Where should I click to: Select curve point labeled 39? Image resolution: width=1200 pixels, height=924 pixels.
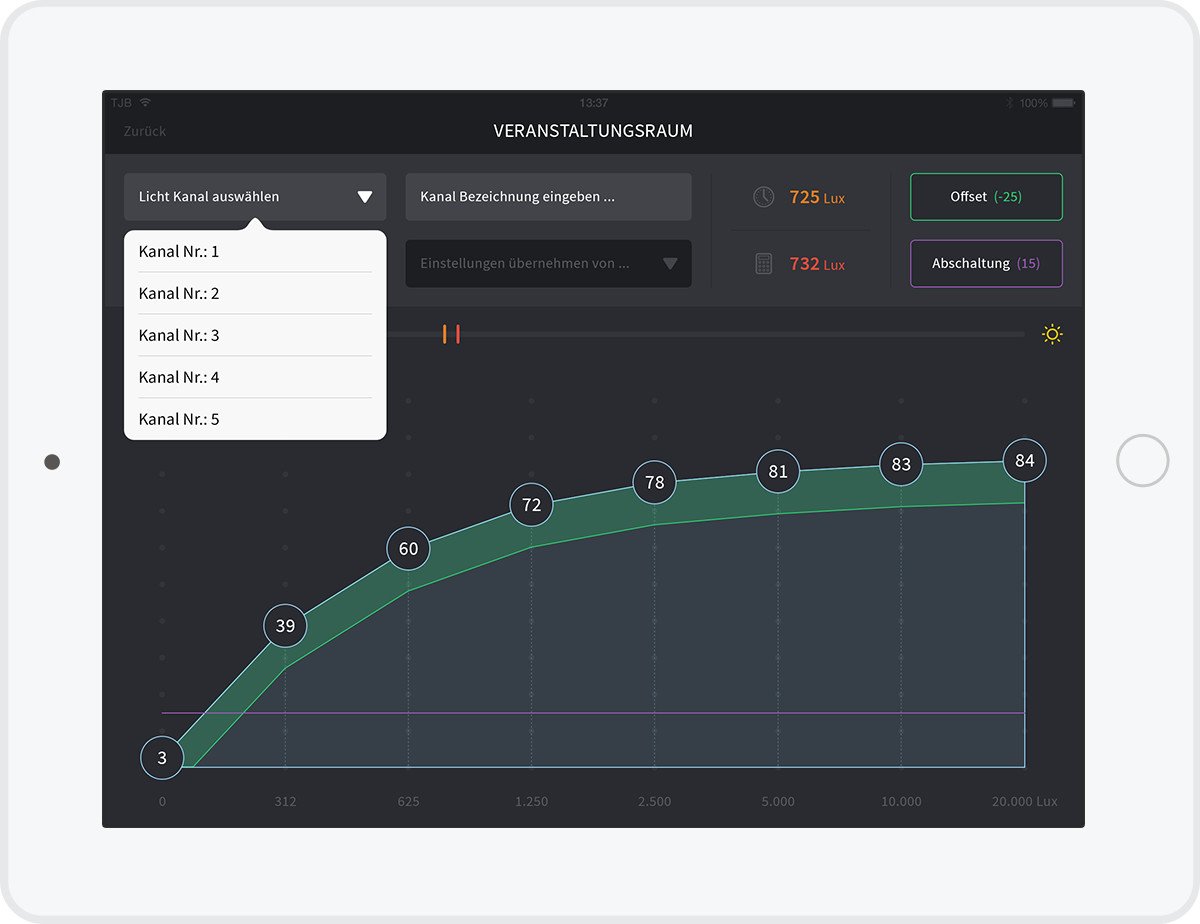pyautogui.click(x=285, y=626)
